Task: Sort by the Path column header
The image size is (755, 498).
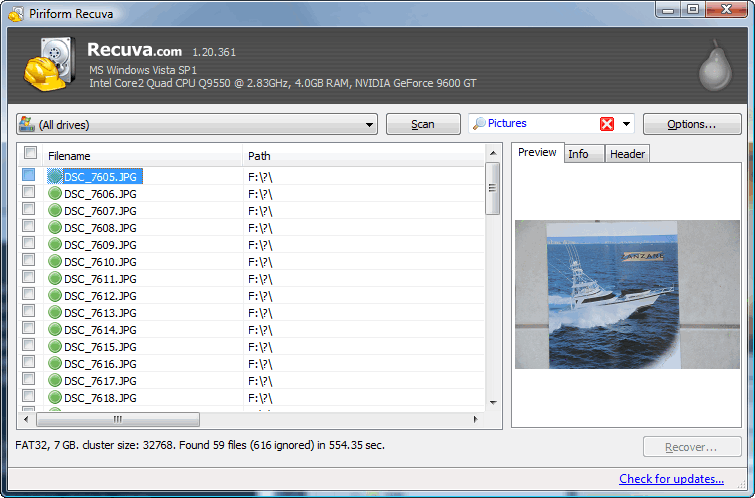Action: point(364,156)
